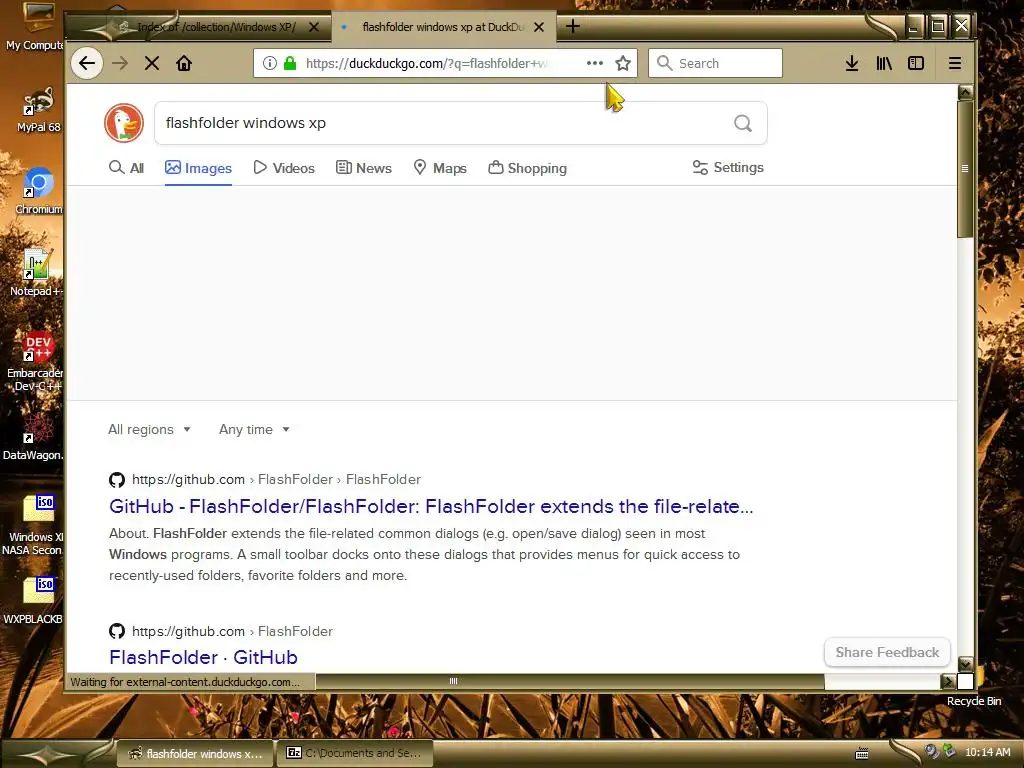Open the FlashFolder · GitHub result
Image resolution: width=1024 pixels, height=768 pixels.
coord(203,657)
